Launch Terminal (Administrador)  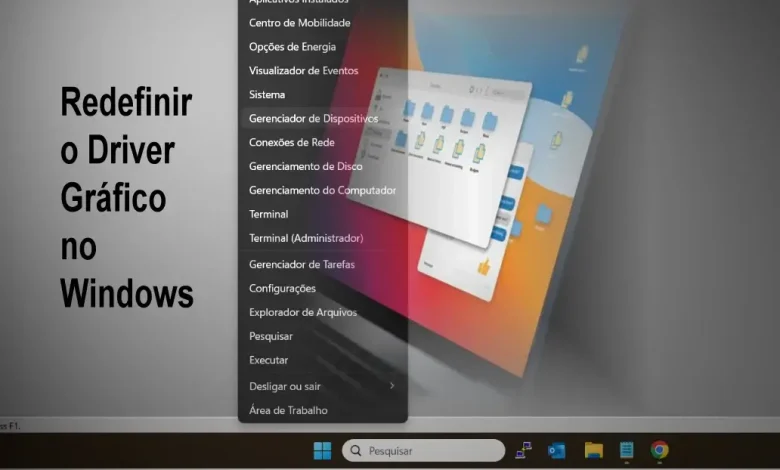[323, 238]
